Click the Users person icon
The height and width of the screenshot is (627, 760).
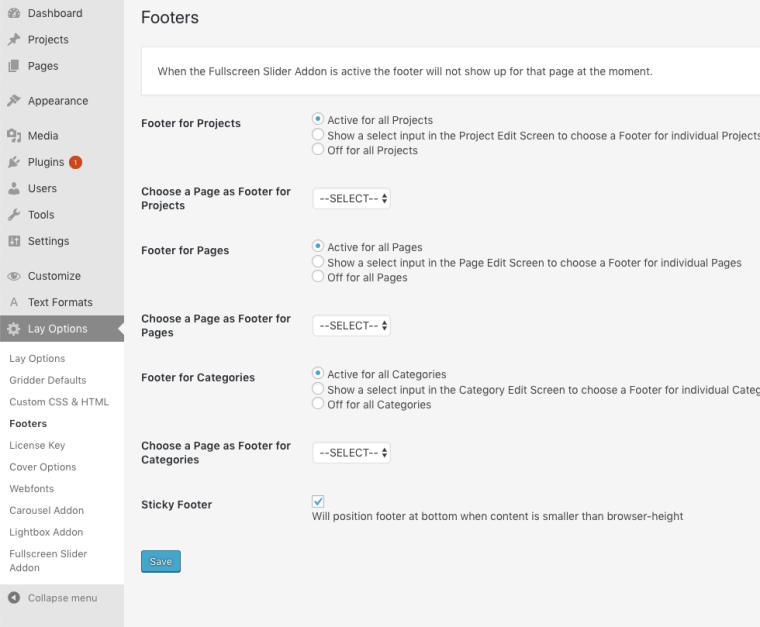[x=14, y=188]
